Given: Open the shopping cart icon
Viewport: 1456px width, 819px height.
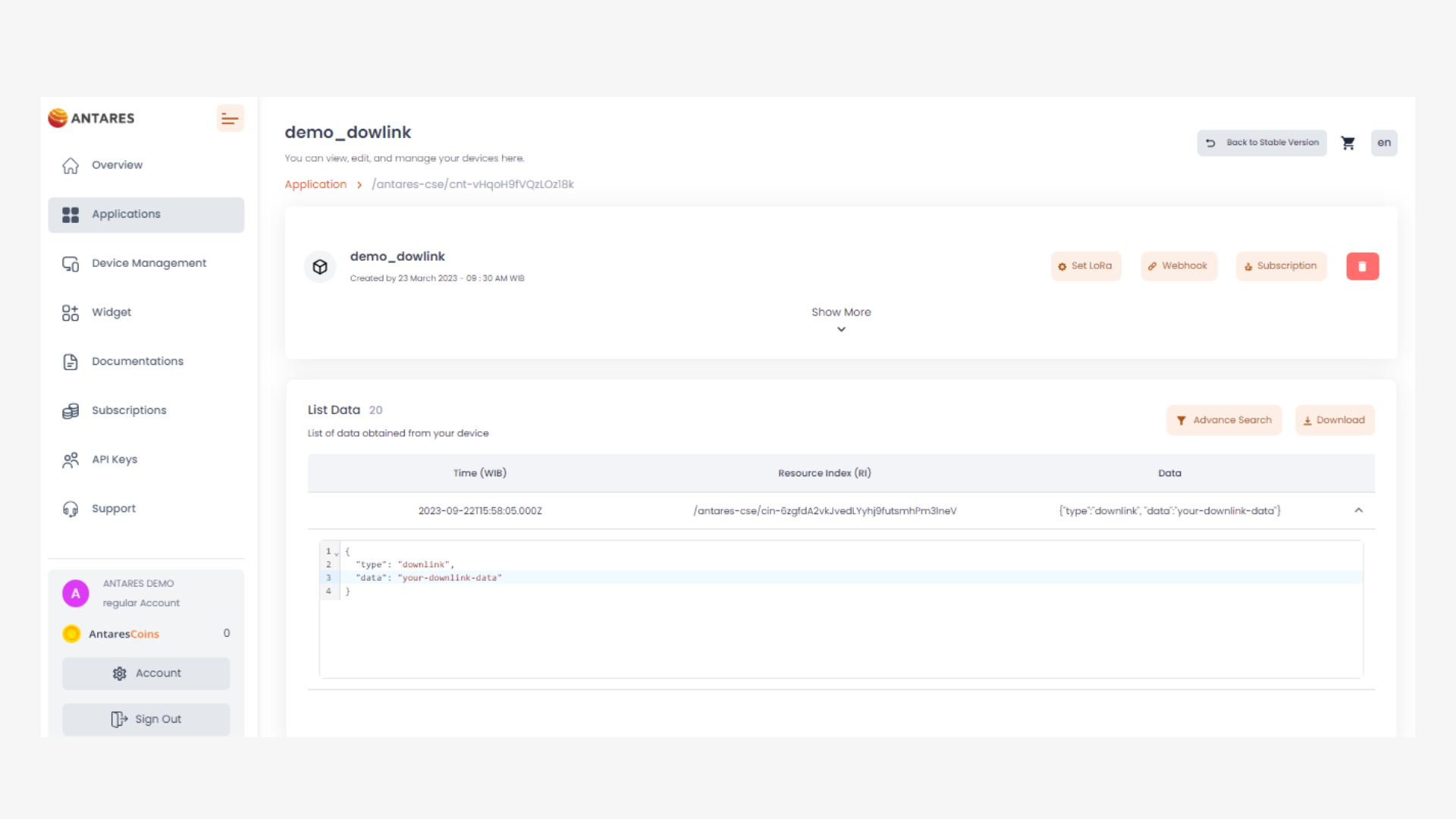Looking at the screenshot, I should click(1348, 143).
